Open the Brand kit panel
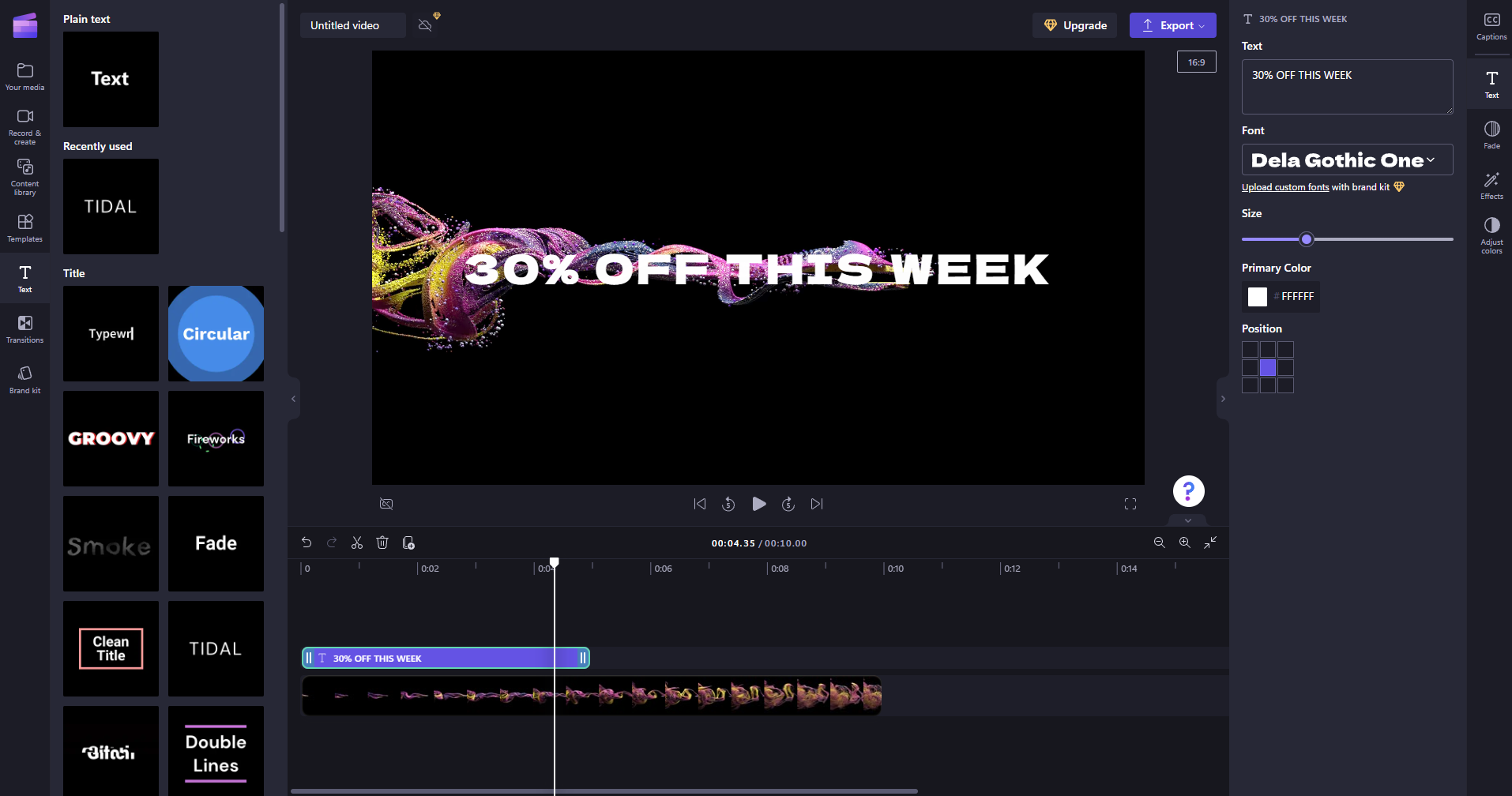The image size is (1512, 796). [x=24, y=378]
